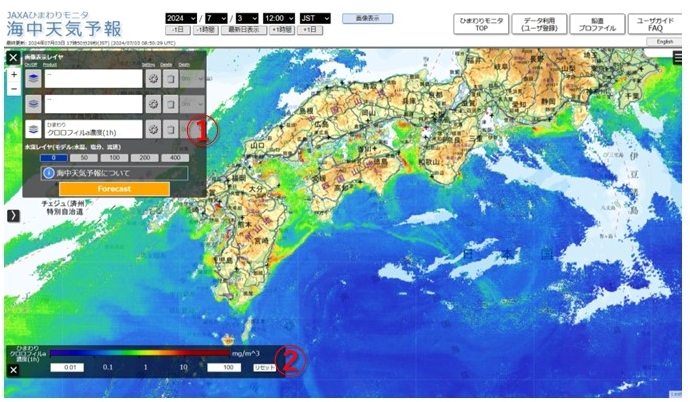Open settings gear for the first layer

coord(153,79)
